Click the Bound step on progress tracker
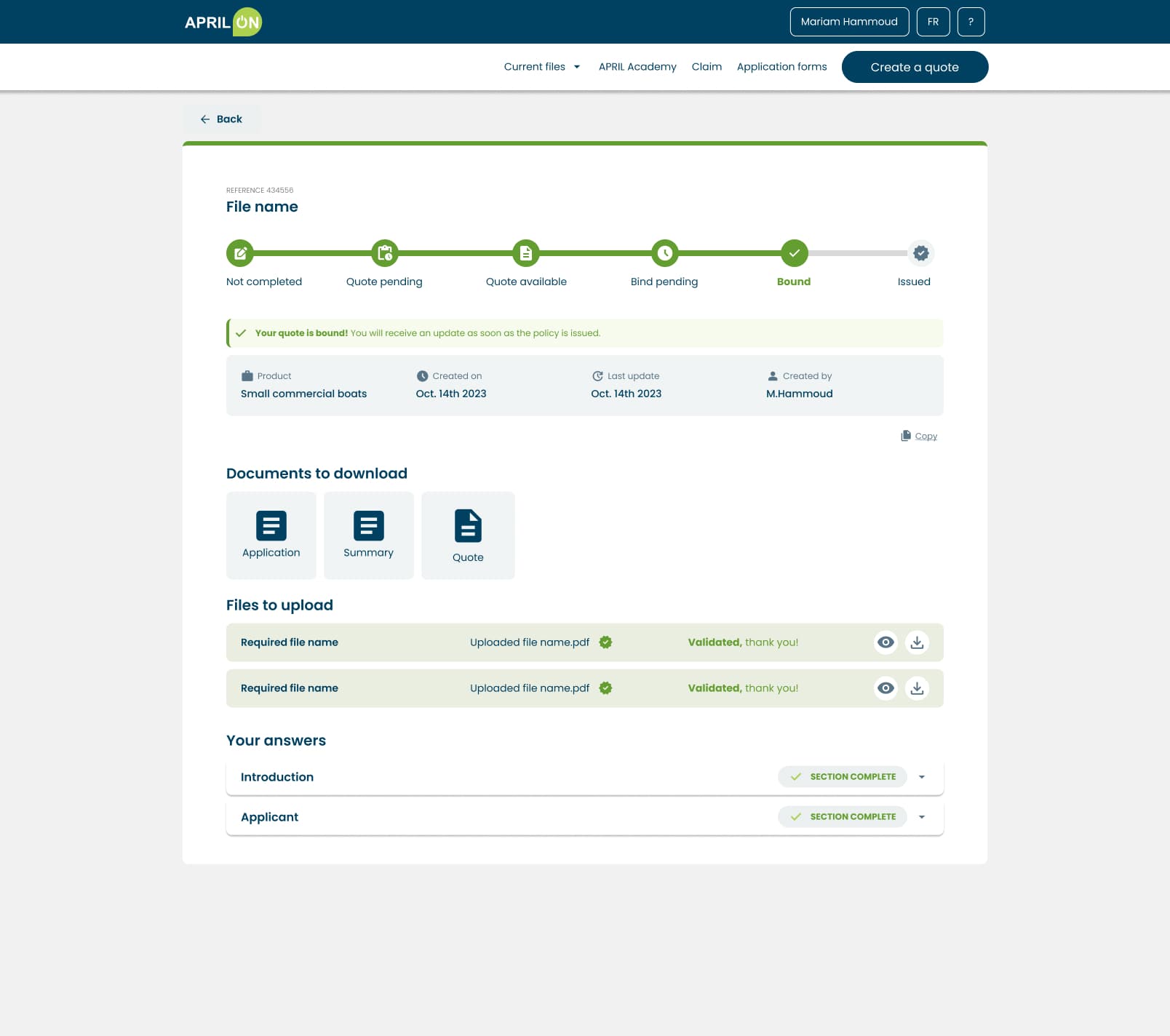 pos(794,253)
